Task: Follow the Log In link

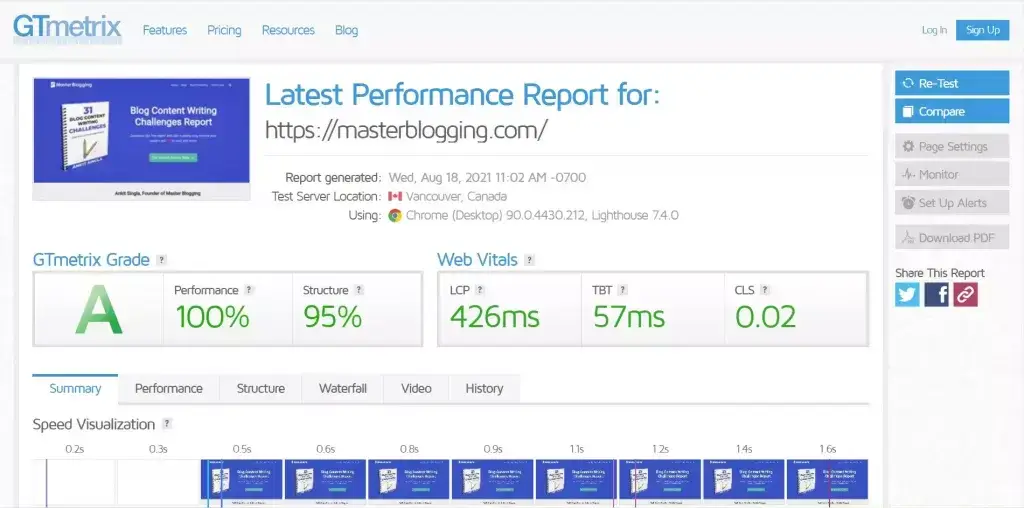Action: (934, 30)
